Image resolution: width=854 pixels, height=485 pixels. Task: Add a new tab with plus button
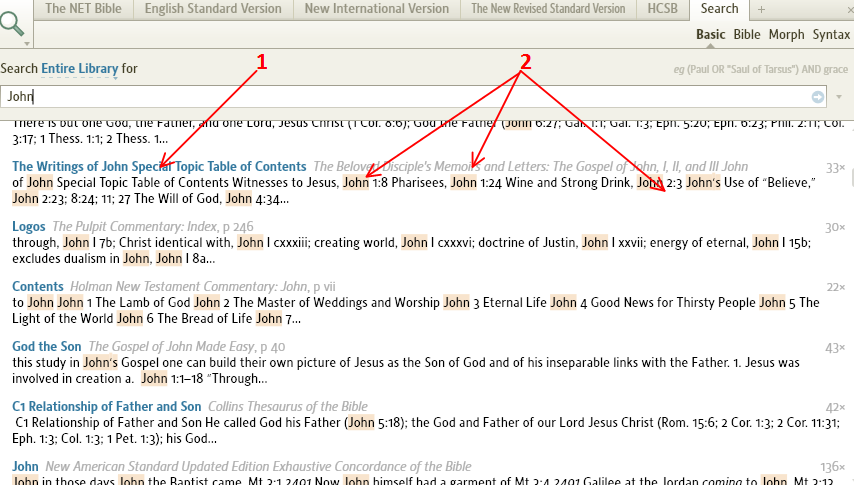click(761, 9)
